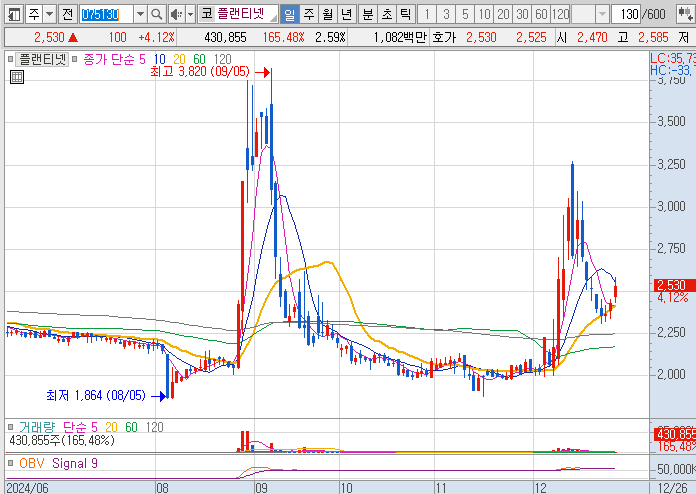Click the candlestick chart settings icon
The height and width of the screenshot is (494, 696).
tap(684, 15)
